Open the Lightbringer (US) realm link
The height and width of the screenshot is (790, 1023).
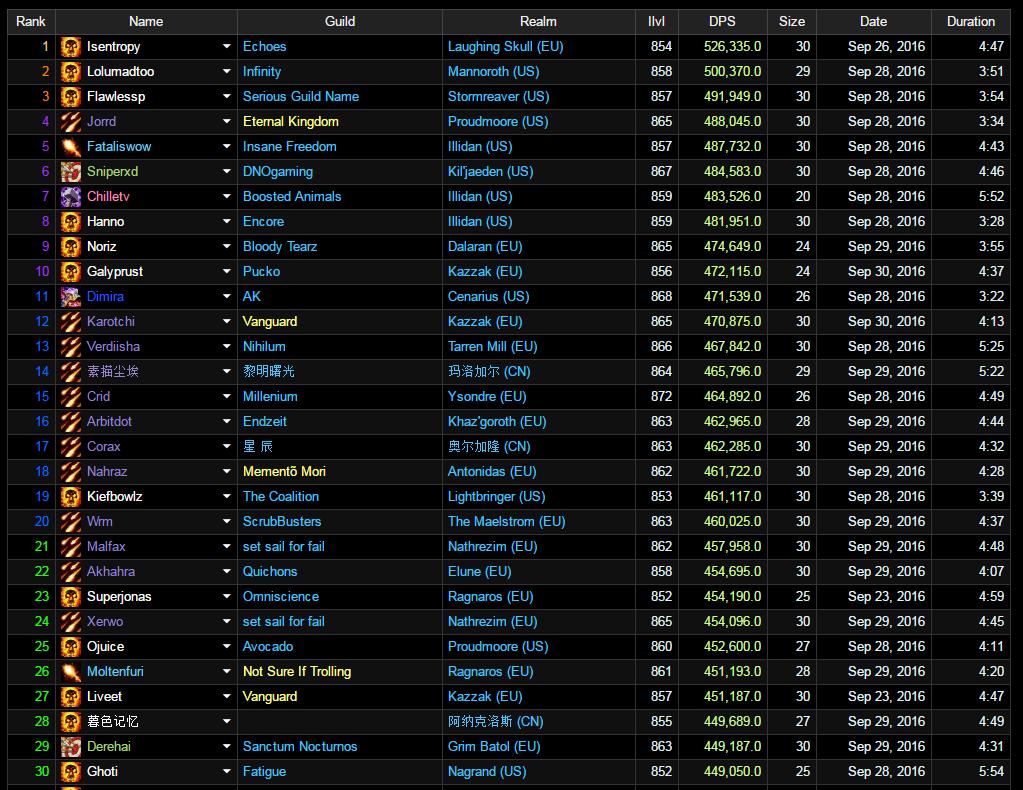(496, 497)
